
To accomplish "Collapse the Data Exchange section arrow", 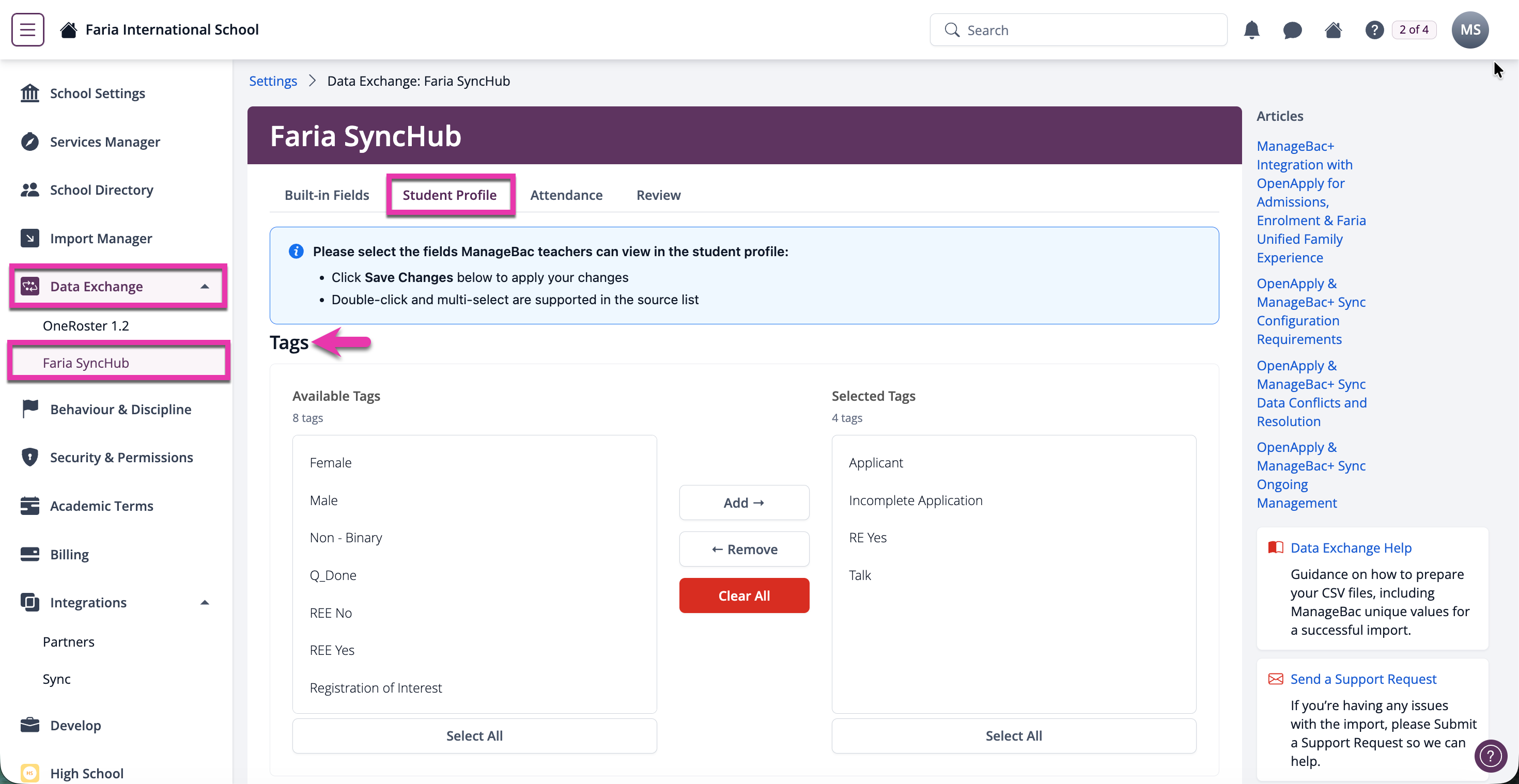I will [x=205, y=287].
